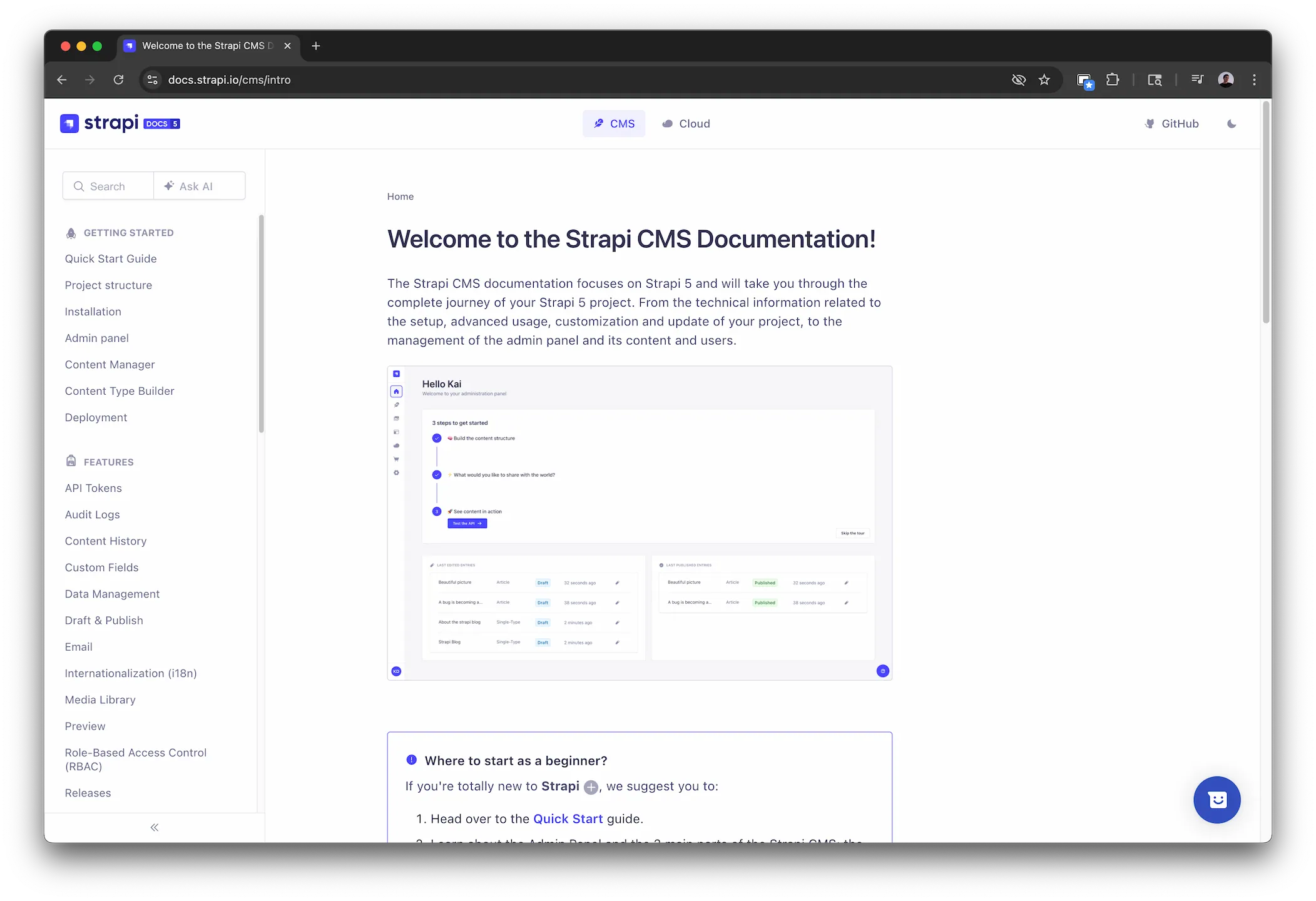
Task: Open the browser extensions puzzle icon
Action: (x=1113, y=79)
